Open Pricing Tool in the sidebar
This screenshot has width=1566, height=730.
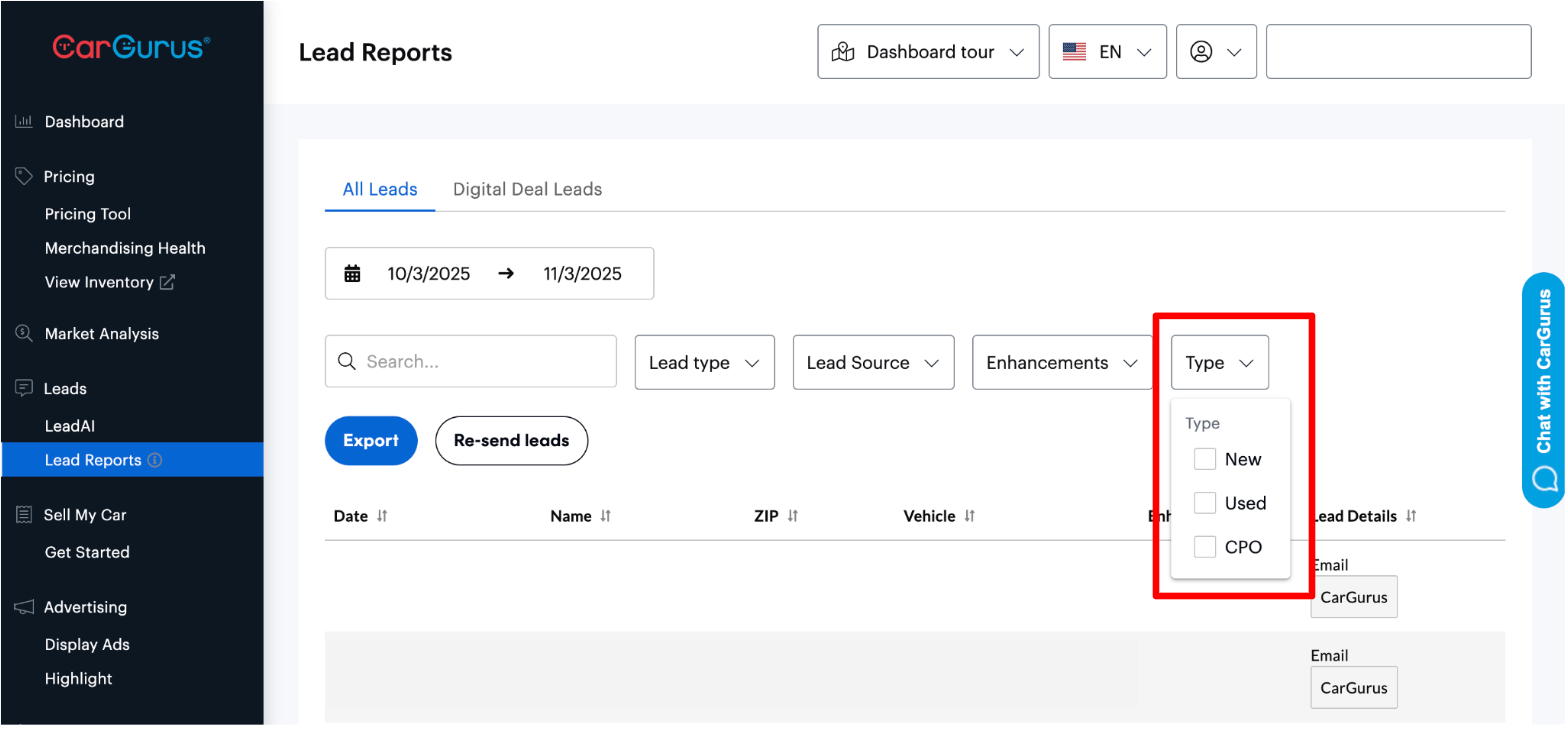pyautogui.click(x=88, y=214)
